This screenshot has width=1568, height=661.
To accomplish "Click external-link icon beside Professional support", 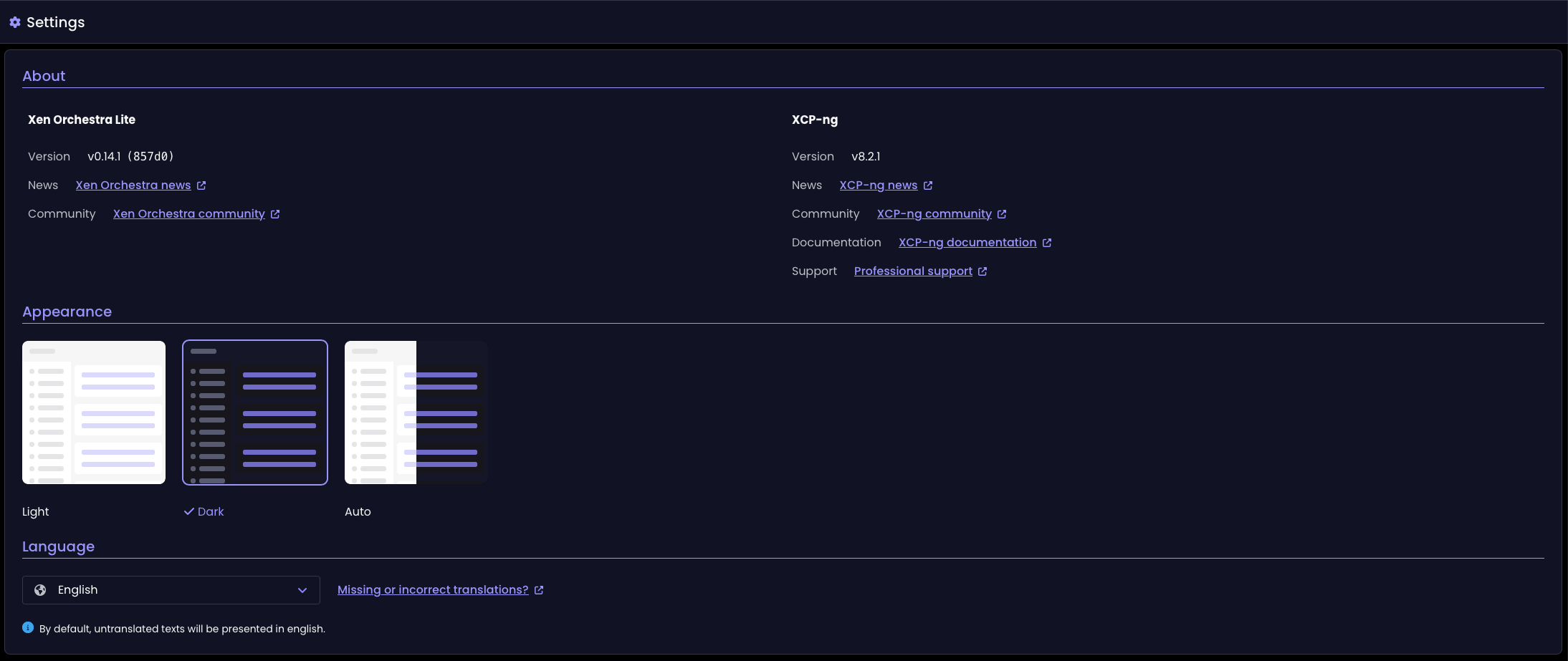I will (983, 271).
